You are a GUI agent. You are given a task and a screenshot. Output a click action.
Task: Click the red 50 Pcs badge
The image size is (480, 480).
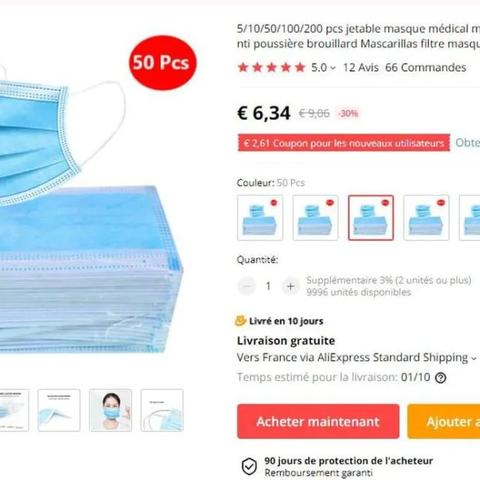coord(163,63)
